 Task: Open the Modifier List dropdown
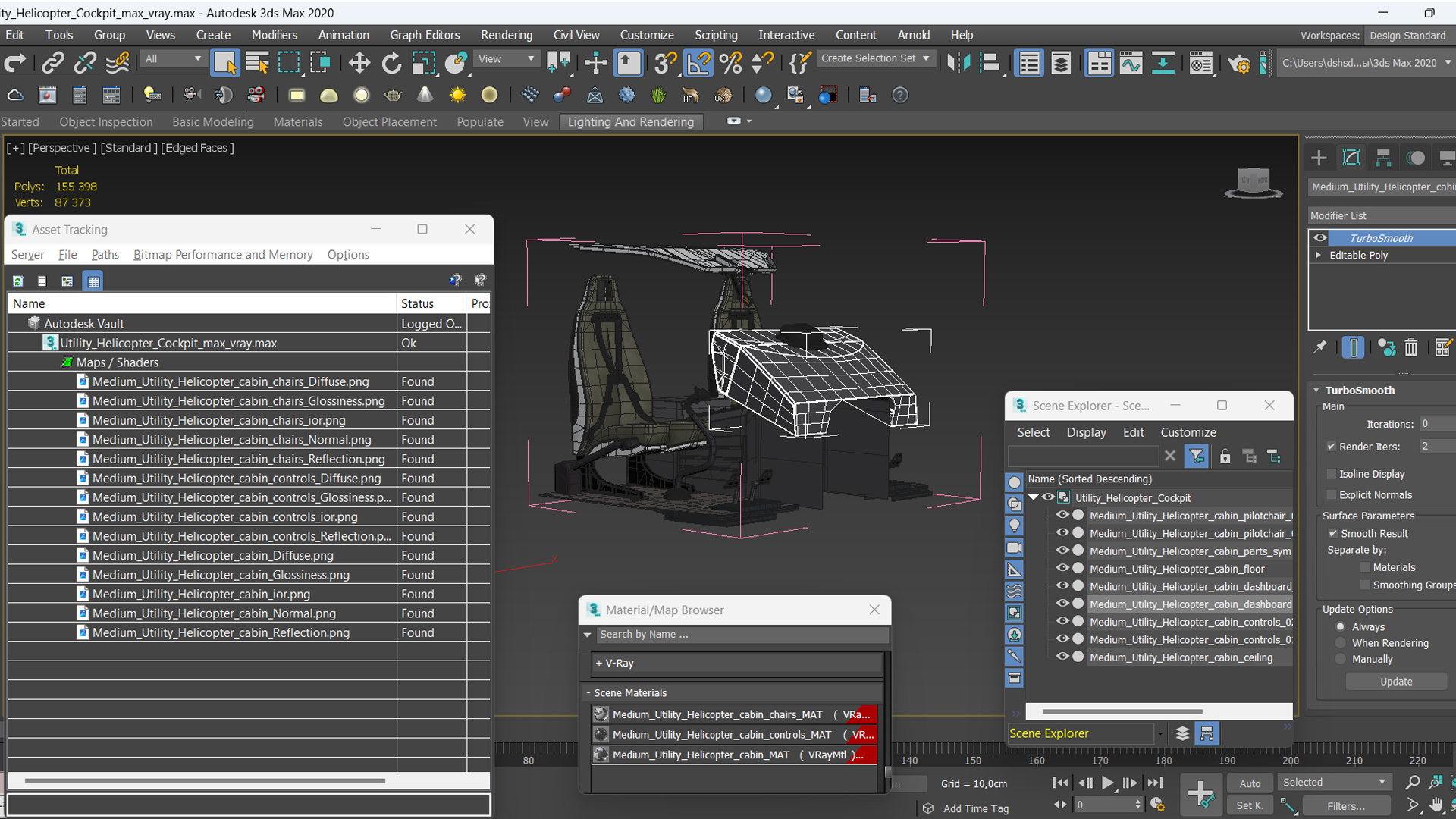tap(1382, 216)
